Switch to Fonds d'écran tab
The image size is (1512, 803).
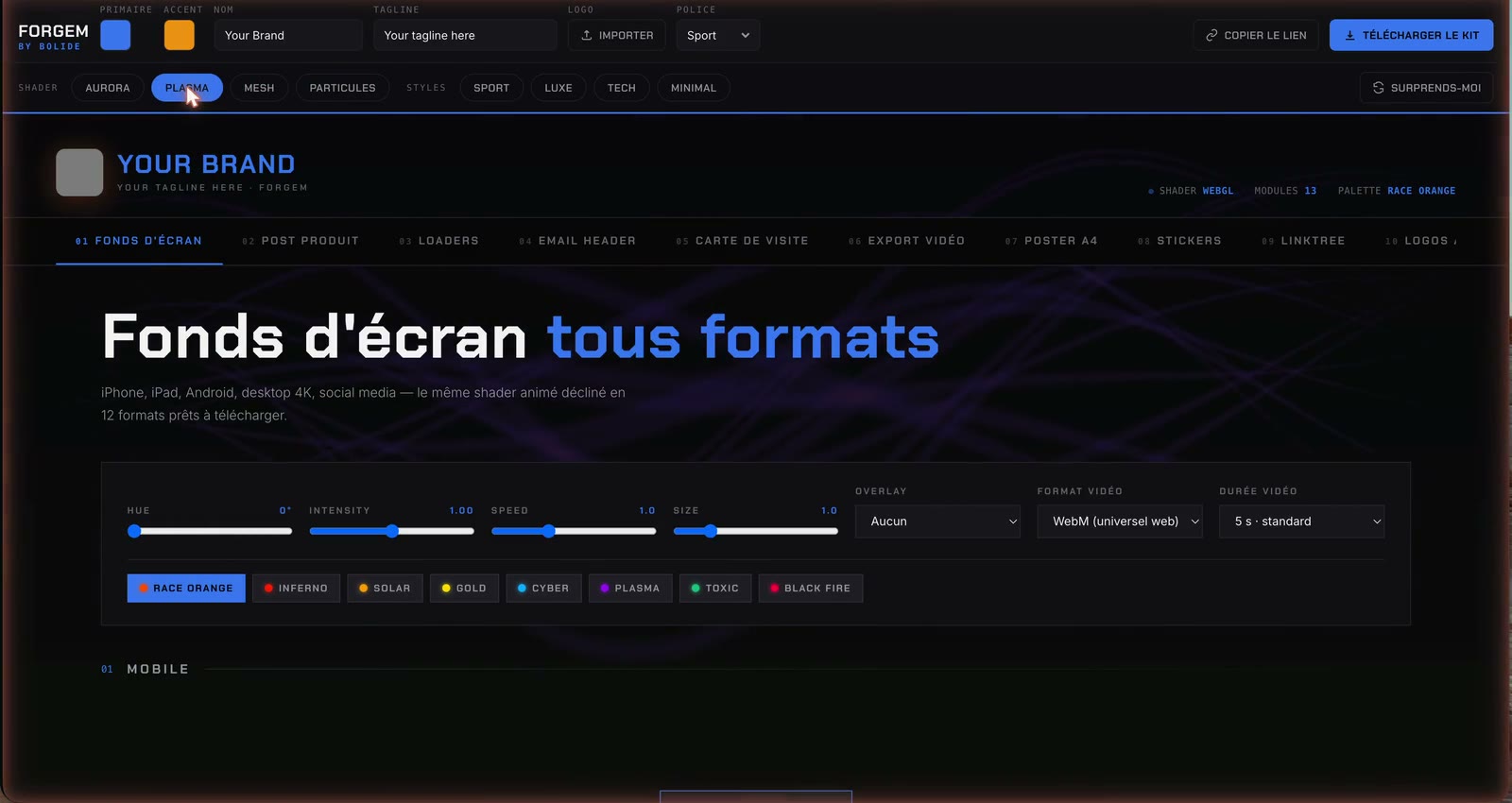click(x=139, y=241)
